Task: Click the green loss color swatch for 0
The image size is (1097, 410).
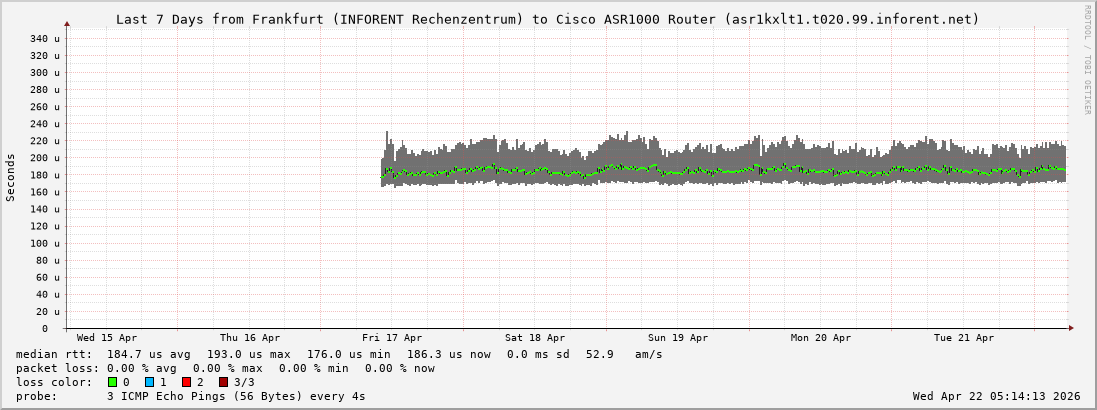Action: (x=112, y=382)
